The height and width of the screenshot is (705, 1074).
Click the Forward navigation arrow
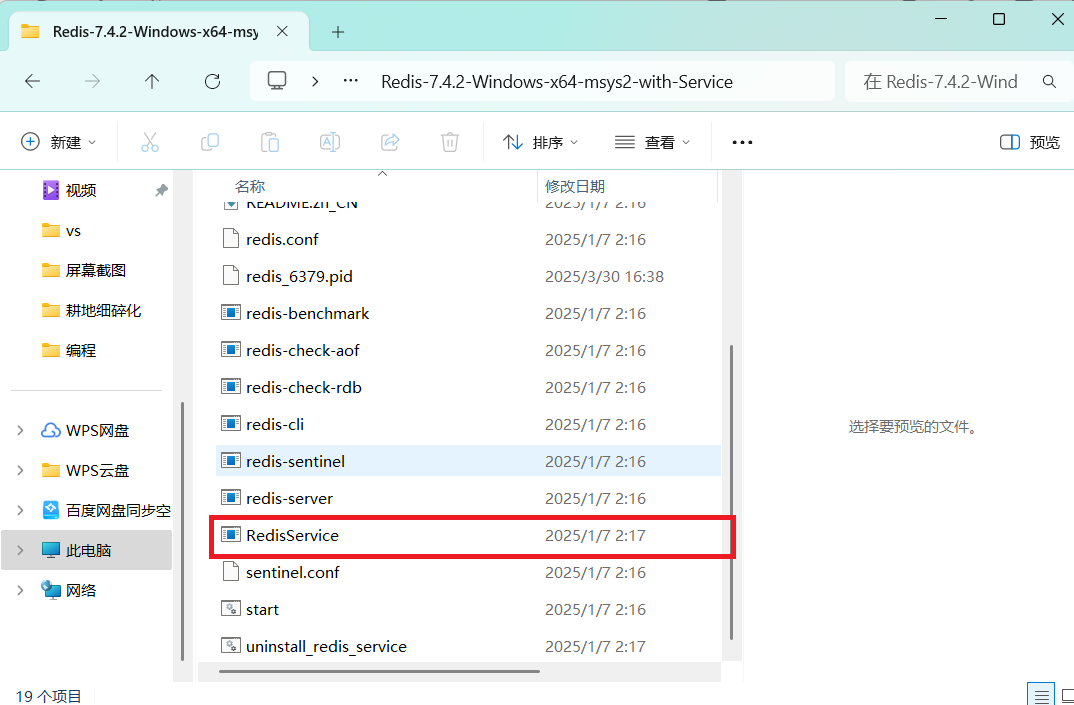pos(92,82)
